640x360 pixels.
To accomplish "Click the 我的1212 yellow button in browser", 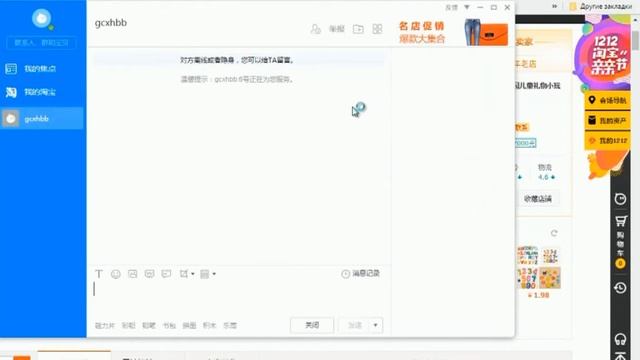I will coord(608,141).
